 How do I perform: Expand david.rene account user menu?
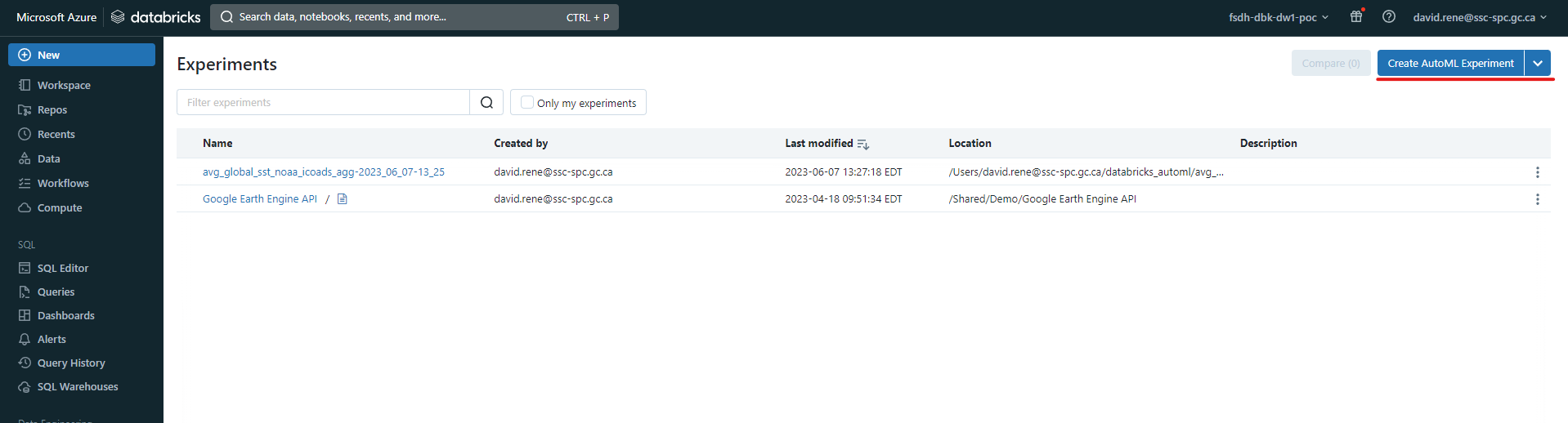pos(1479,17)
